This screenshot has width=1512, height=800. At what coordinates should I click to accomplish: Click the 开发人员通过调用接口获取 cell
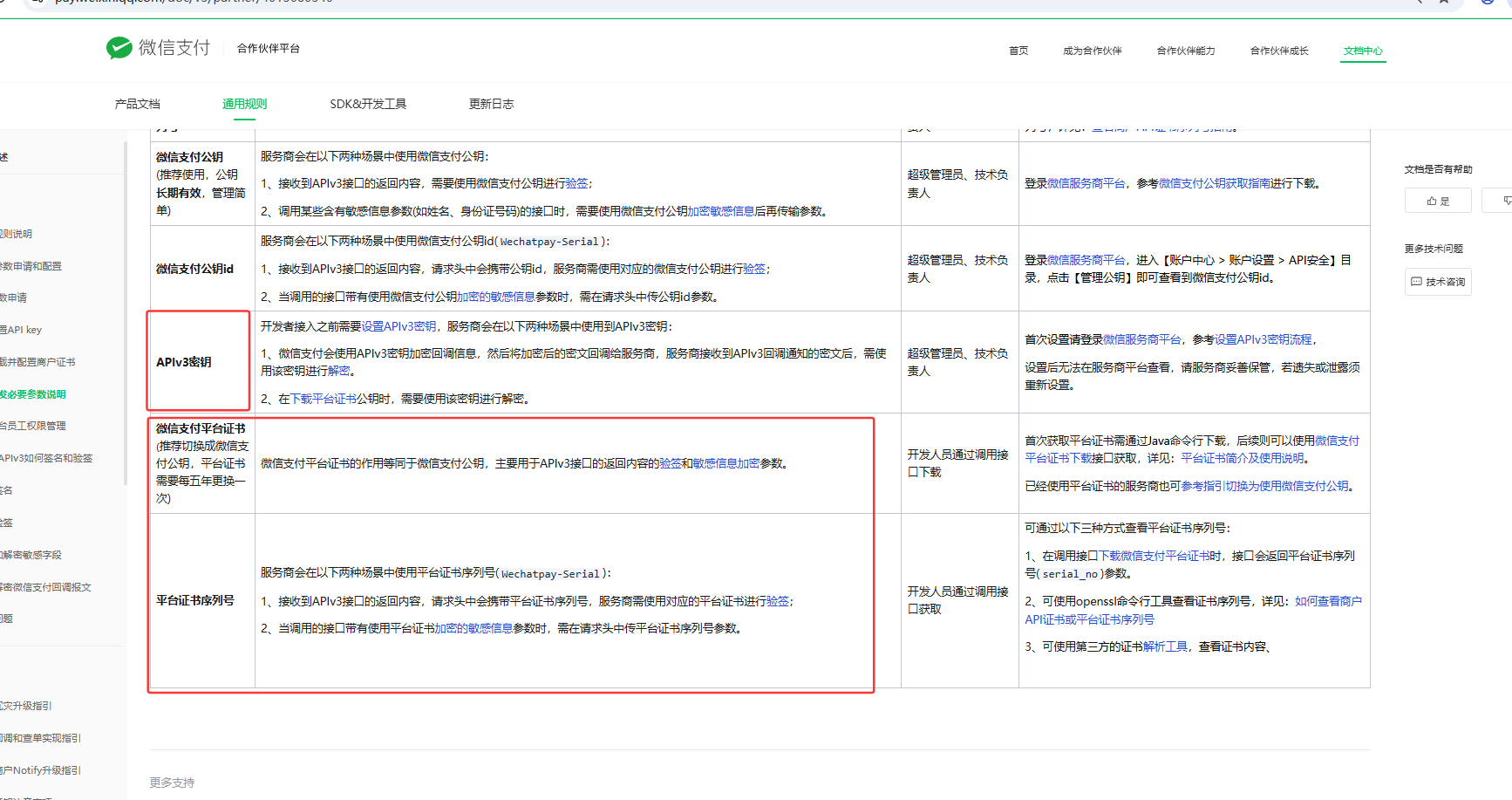tap(959, 600)
